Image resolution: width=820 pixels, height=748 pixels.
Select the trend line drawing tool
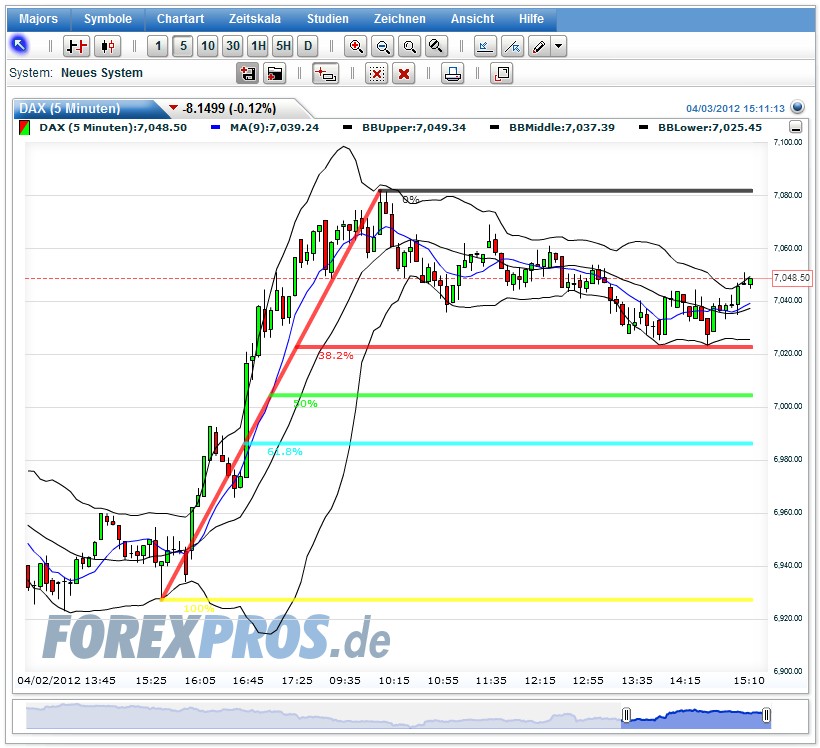(512, 46)
